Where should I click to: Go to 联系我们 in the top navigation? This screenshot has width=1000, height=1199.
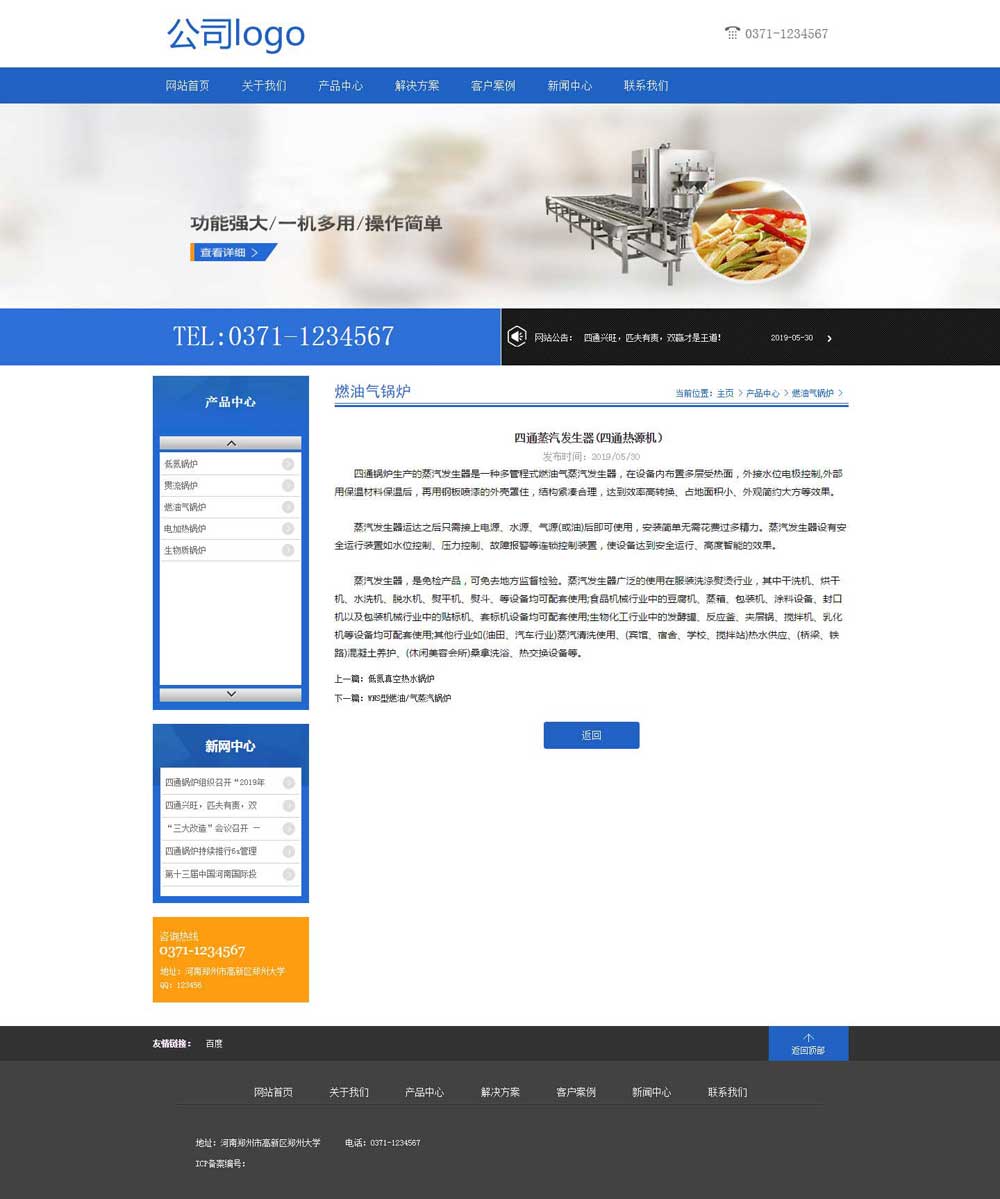click(646, 86)
